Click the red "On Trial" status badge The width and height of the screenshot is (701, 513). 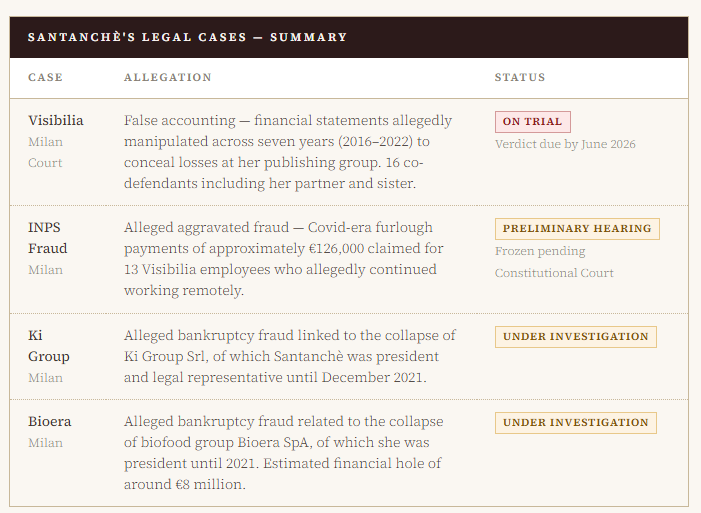click(x=532, y=122)
